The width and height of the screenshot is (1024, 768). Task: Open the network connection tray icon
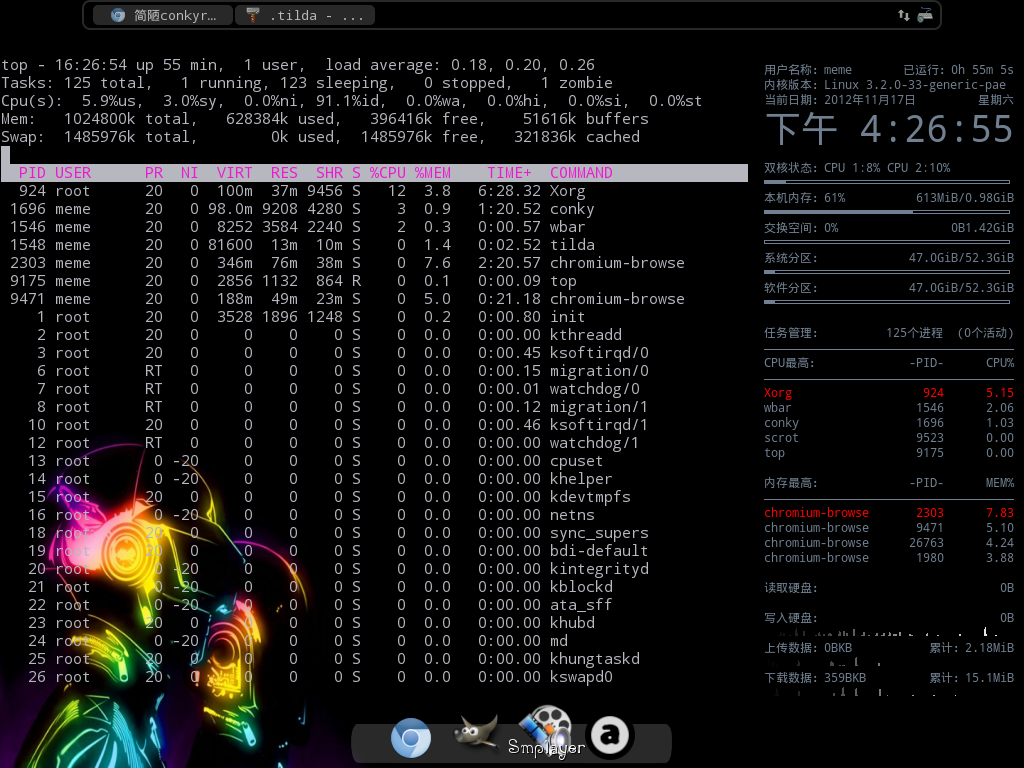pos(925,15)
